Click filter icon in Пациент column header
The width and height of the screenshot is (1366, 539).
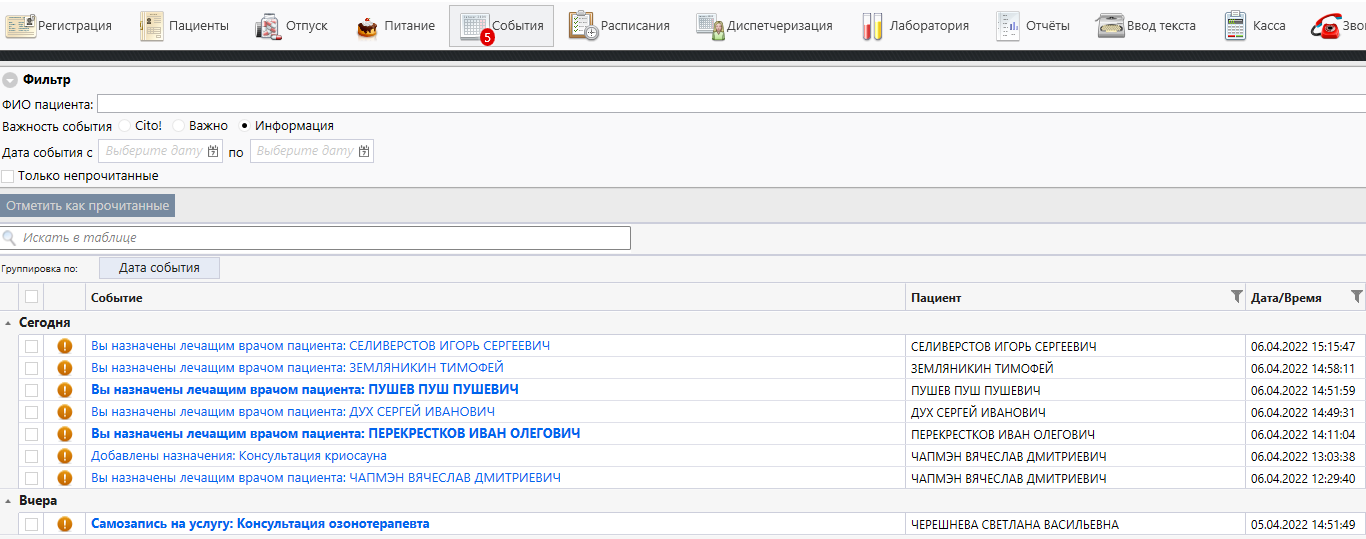pyautogui.click(x=1236, y=297)
